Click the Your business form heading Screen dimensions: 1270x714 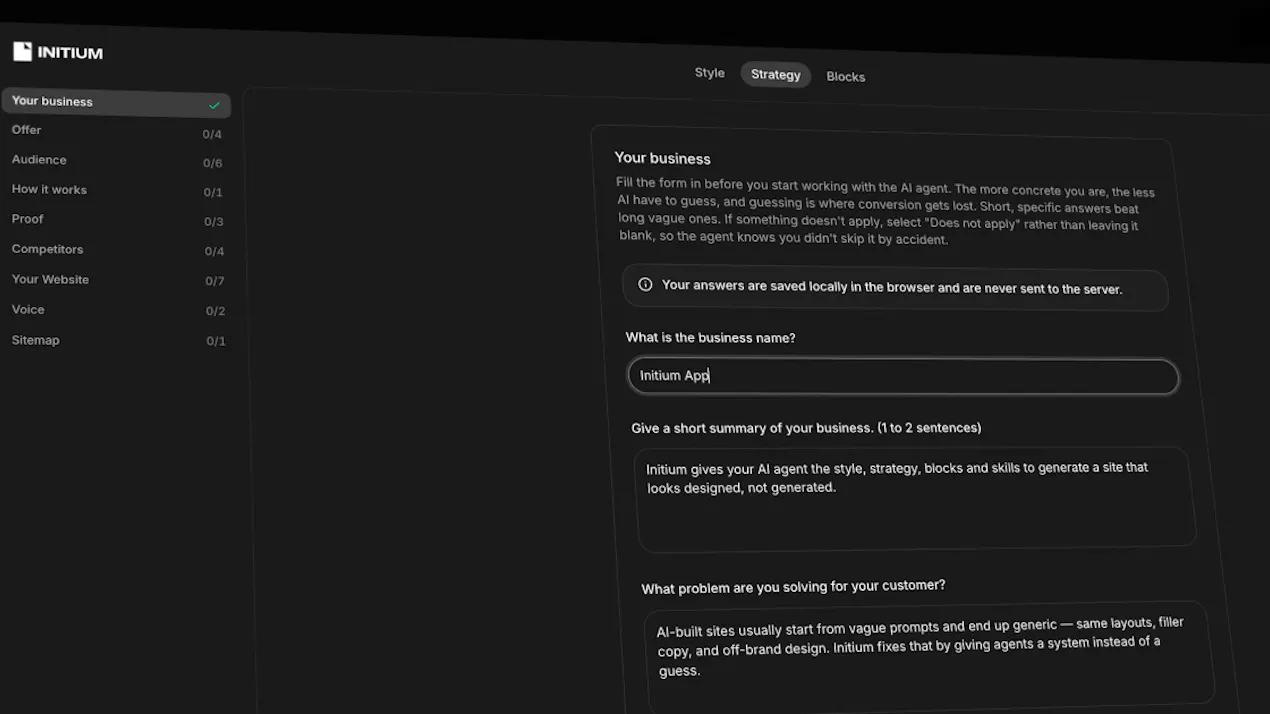(662, 158)
